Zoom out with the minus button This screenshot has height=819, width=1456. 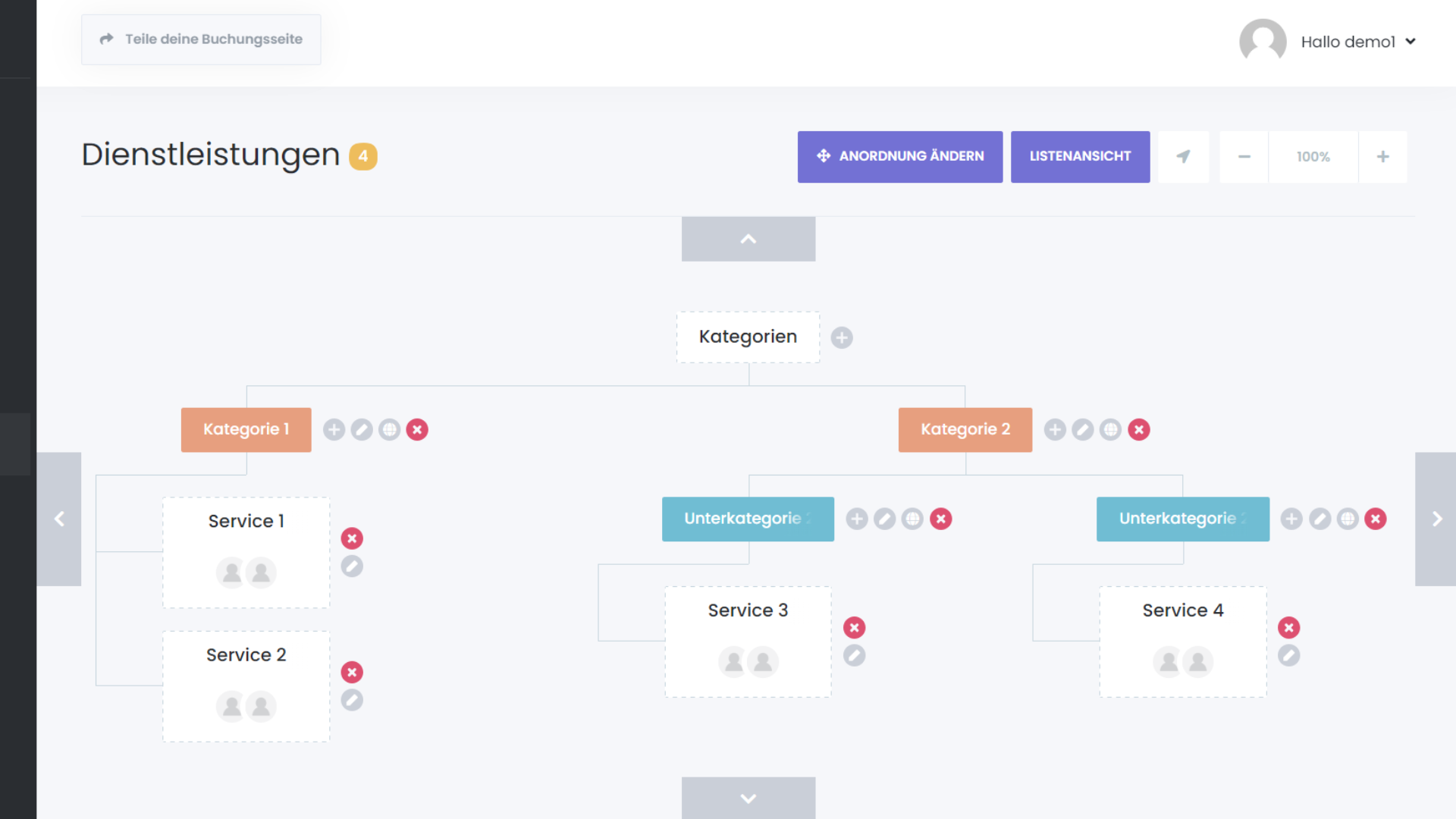[1244, 157]
